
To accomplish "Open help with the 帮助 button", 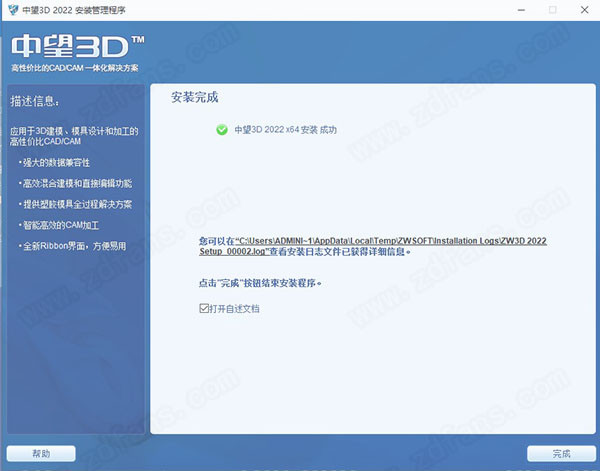I will (x=41, y=454).
